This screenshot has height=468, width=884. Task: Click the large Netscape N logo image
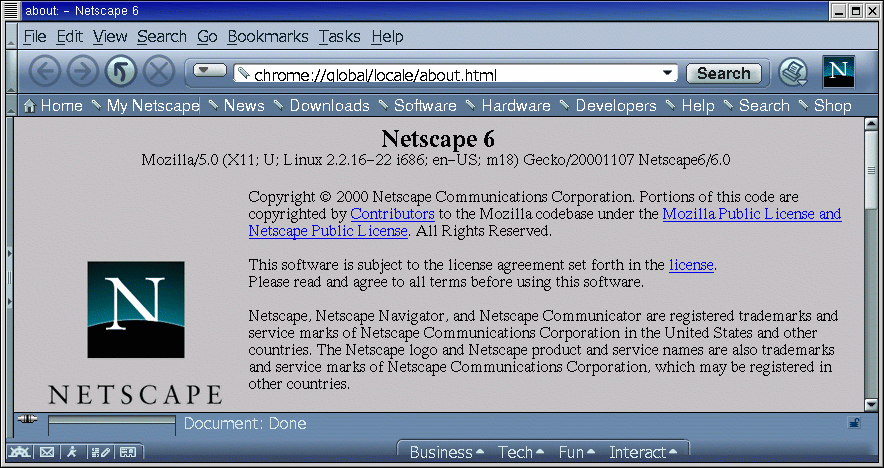[x=136, y=309]
